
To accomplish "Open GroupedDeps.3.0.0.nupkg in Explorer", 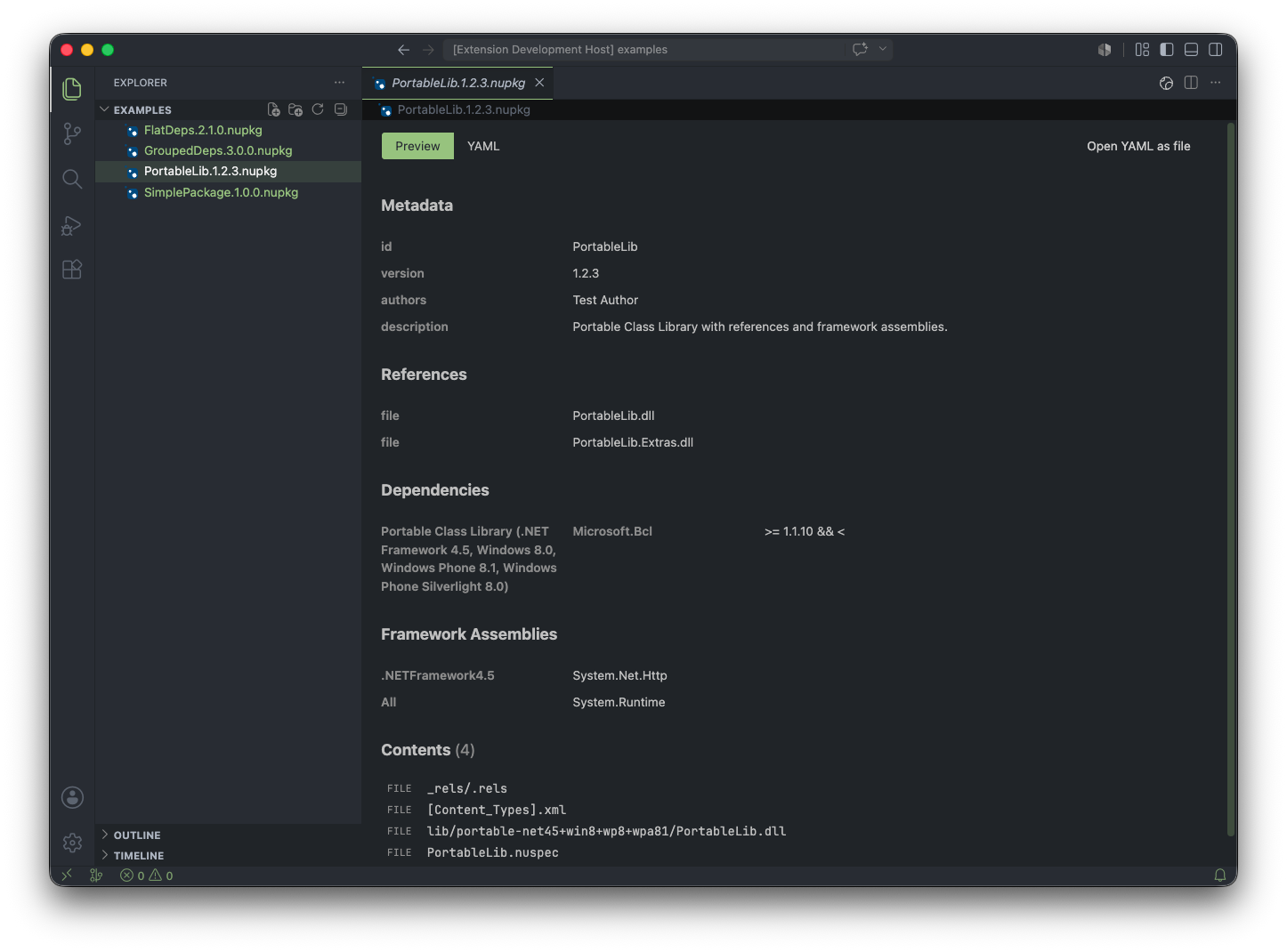I will 218,150.
